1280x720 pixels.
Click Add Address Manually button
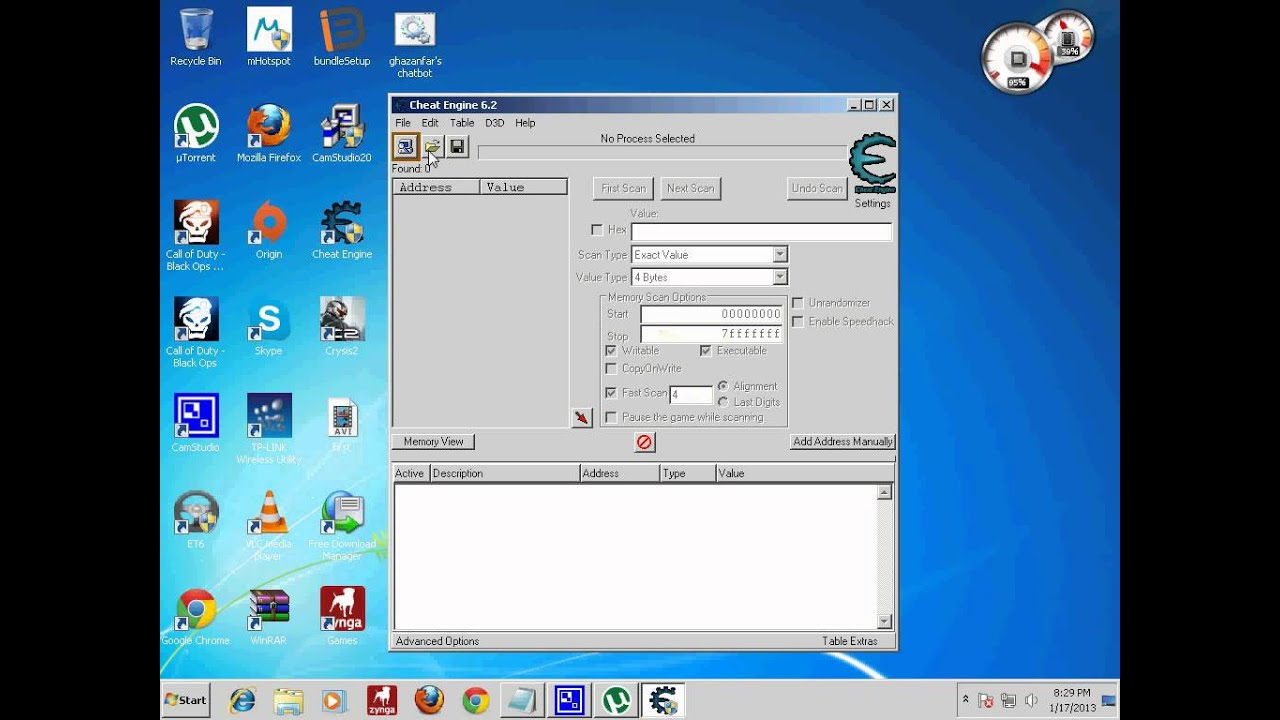(x=842, y=442)
